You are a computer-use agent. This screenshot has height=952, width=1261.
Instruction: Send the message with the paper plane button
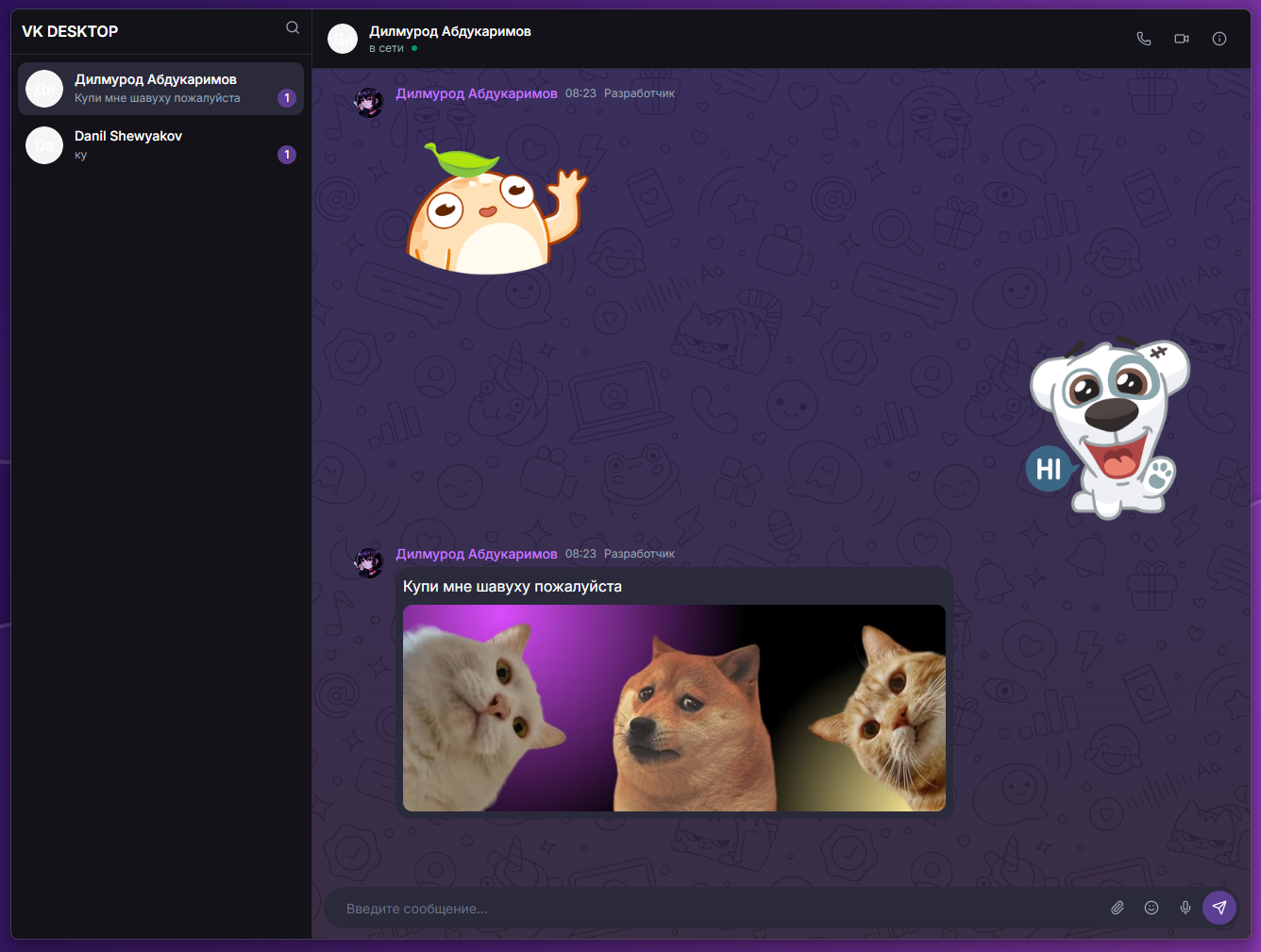(x=1219, y=908)
